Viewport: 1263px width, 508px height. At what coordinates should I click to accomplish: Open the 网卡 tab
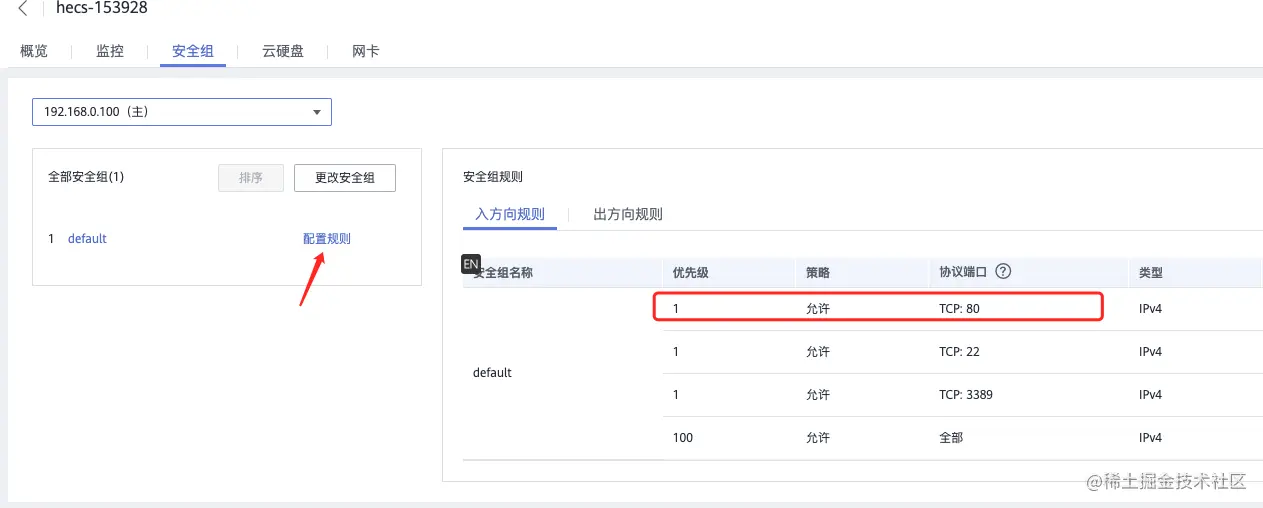click(x=366, y=51)
